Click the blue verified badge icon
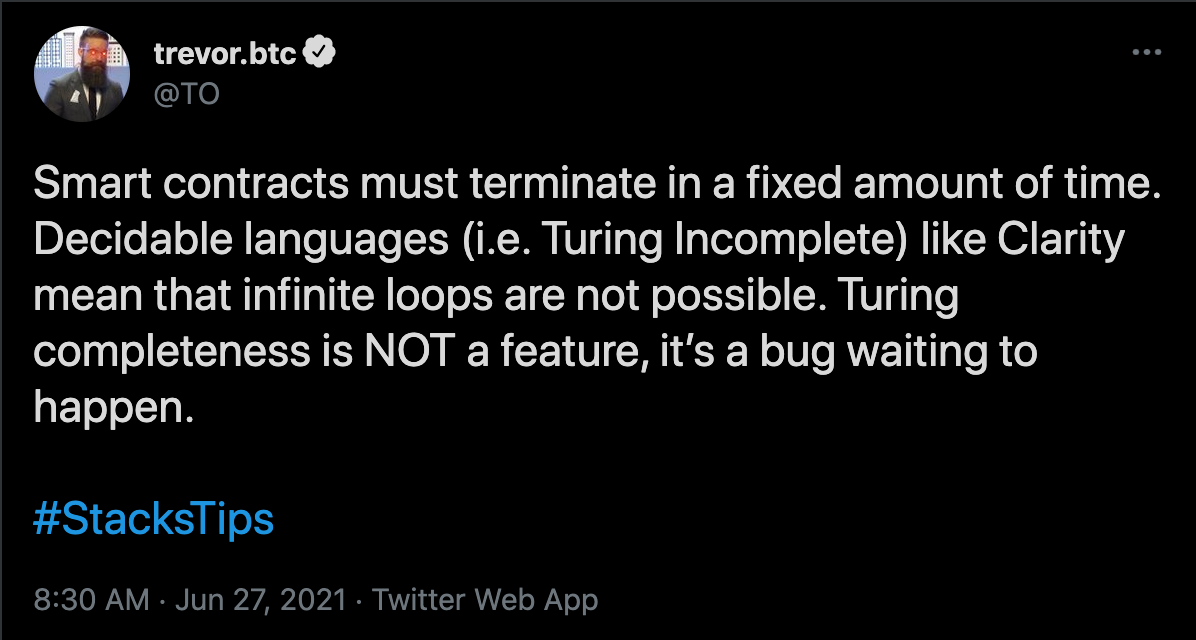The image size is (1196, 640). click(x=319, y=54)
